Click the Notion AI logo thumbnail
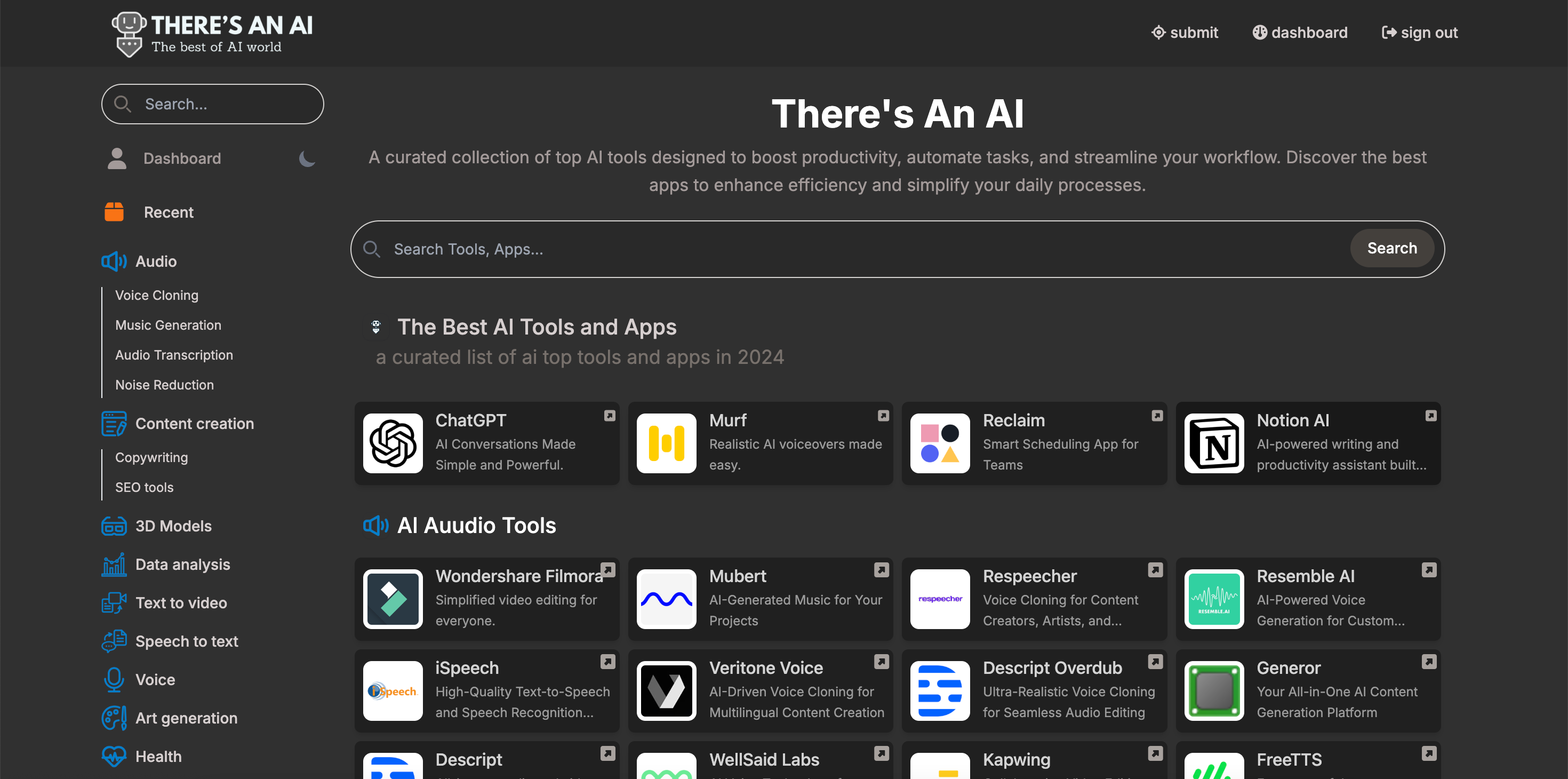The image size is (1568, 779). pos(1214,443)
